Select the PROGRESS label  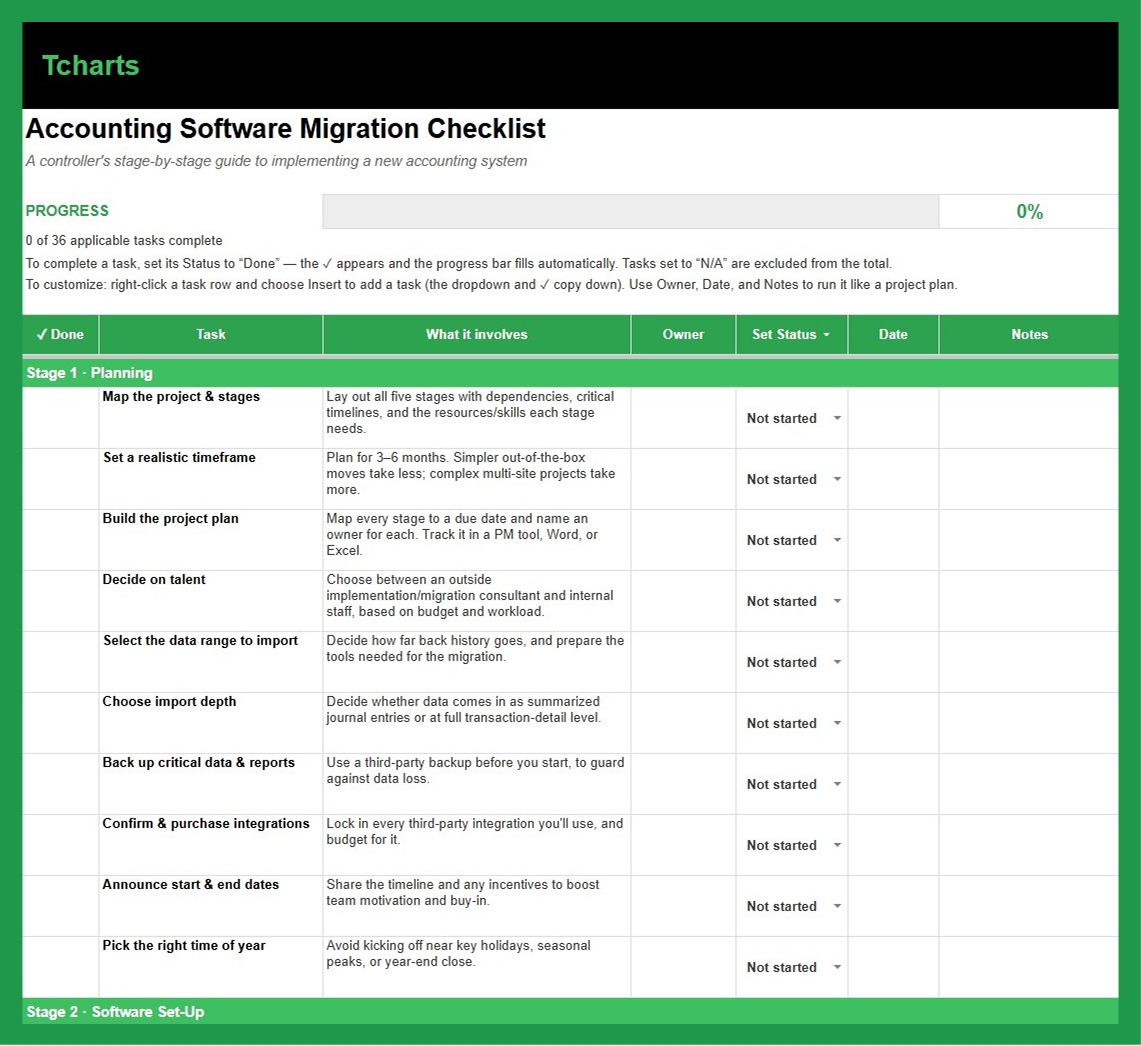click(67, 211)
